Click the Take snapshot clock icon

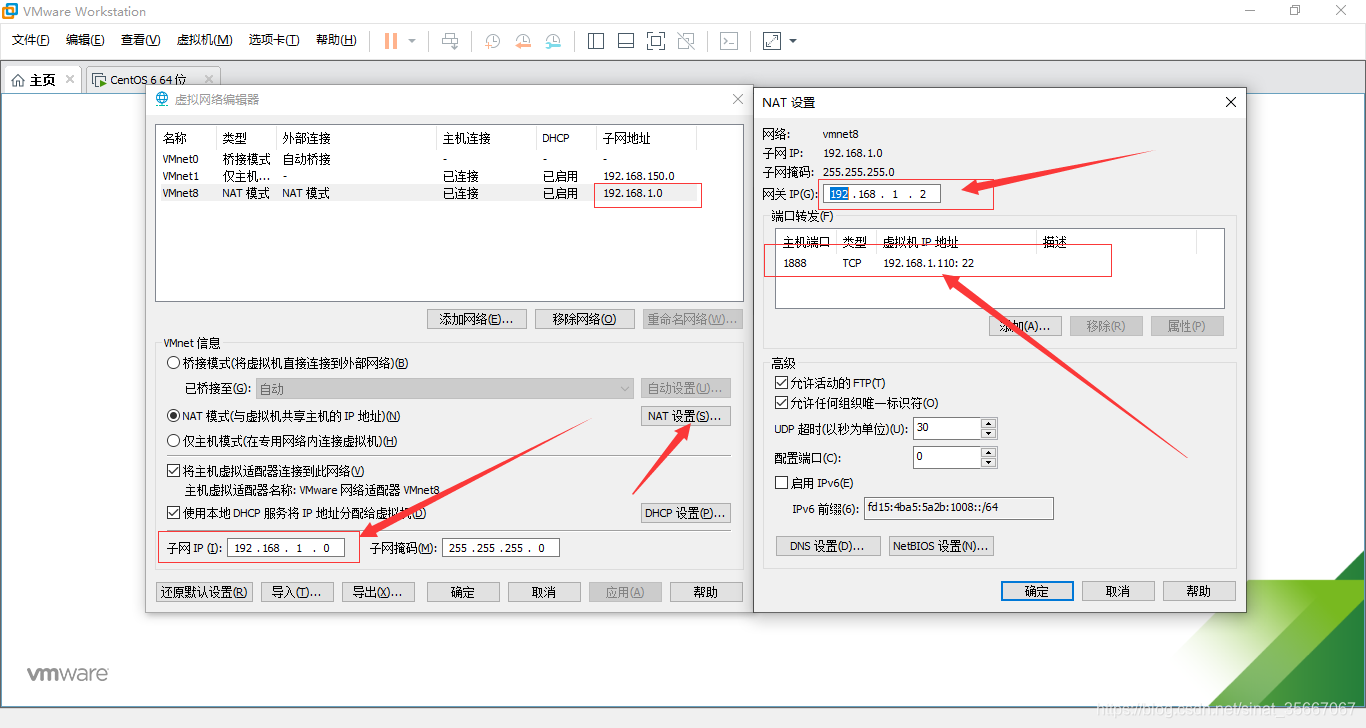pyautogui.click(x=493, y=41)
